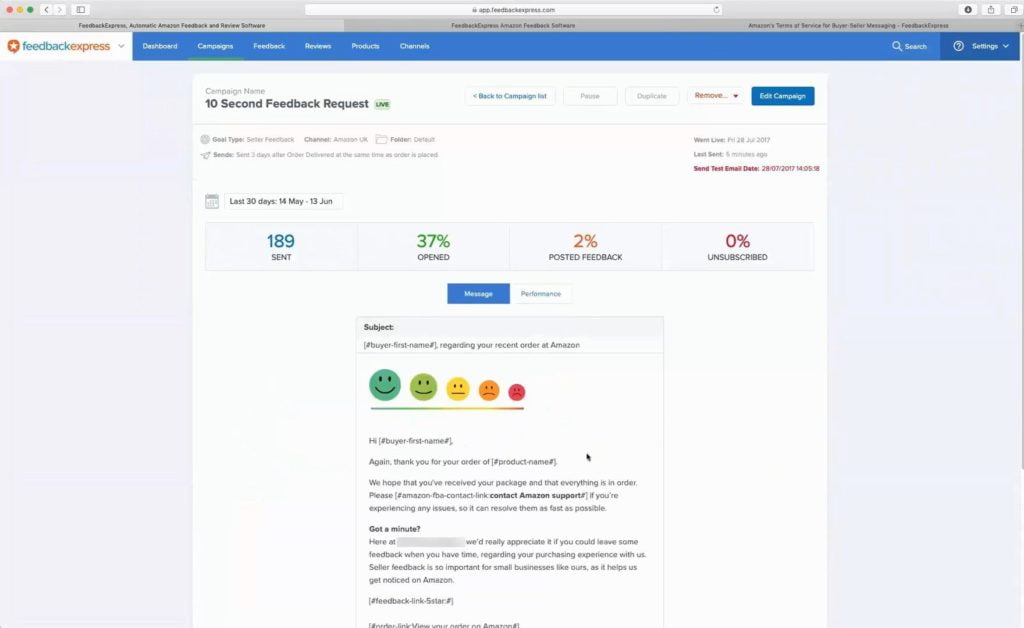Click the Safari downloads icon
This screenshot has width=1024, height=628.
click(968, 10)
